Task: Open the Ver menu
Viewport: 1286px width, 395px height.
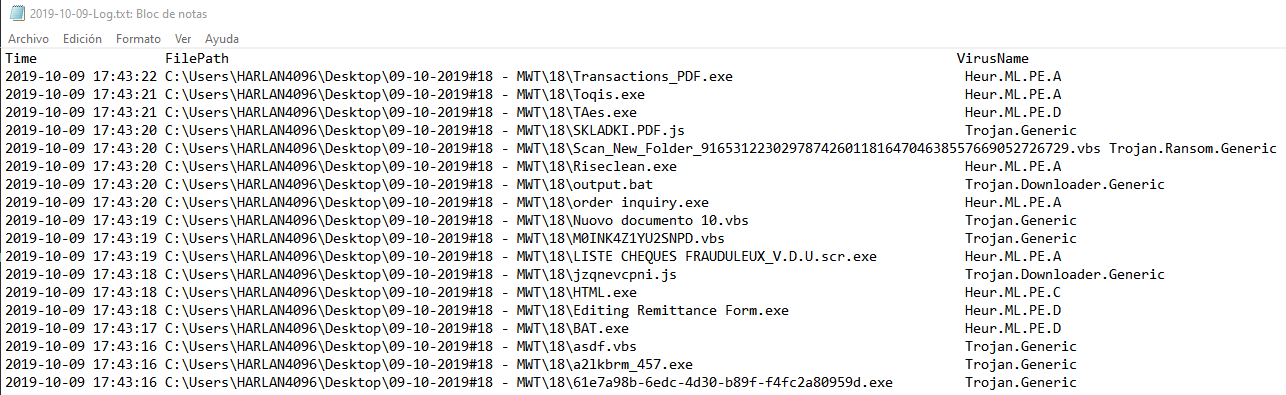Action: (x=183, y=38)
